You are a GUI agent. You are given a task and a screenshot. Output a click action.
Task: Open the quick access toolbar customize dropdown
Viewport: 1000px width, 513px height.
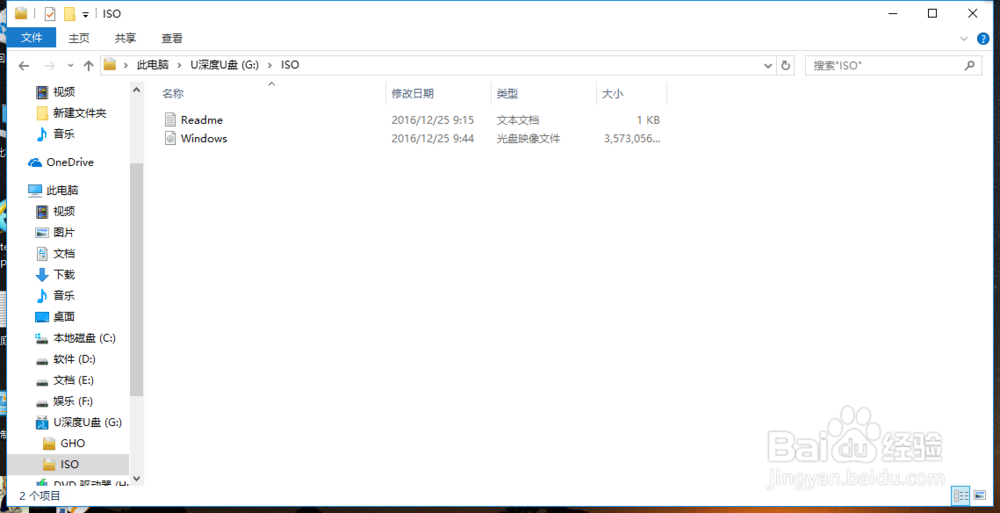click(x=85, y=14)
